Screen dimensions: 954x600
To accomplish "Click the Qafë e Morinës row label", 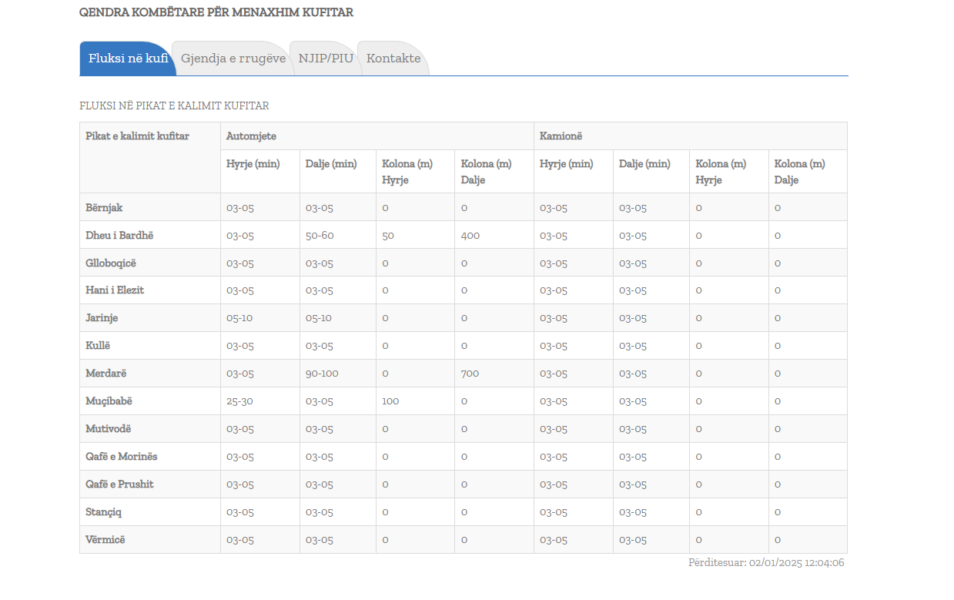I will coord(121,457).
